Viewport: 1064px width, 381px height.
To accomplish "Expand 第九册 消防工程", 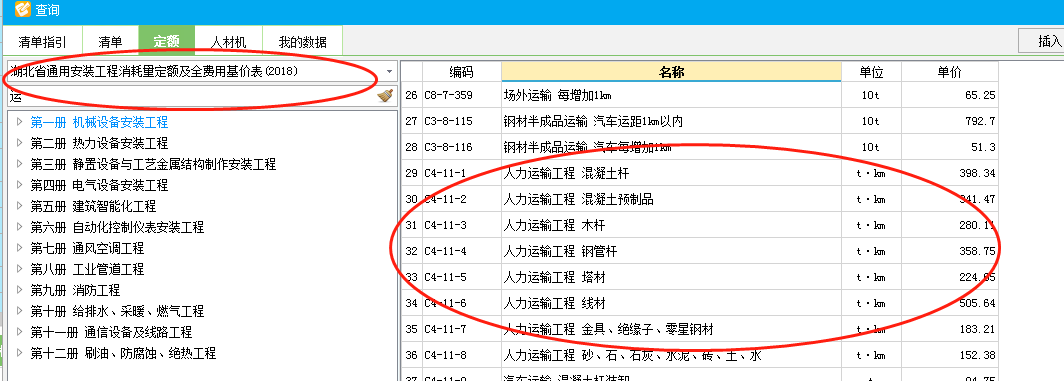I will click(x=20, y=291).
